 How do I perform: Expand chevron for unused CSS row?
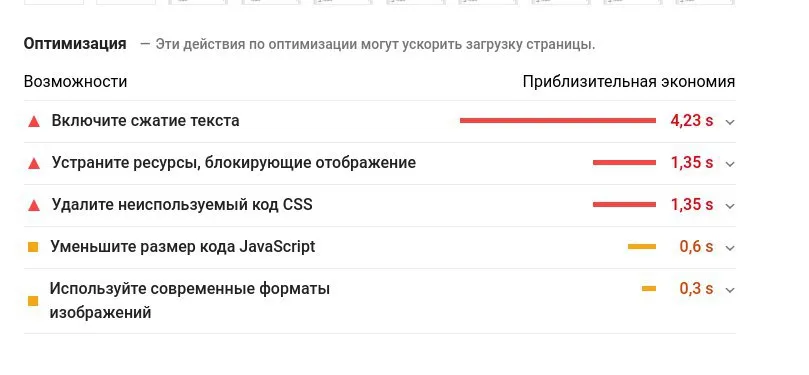pyautogui.click(x=730, y=206)
